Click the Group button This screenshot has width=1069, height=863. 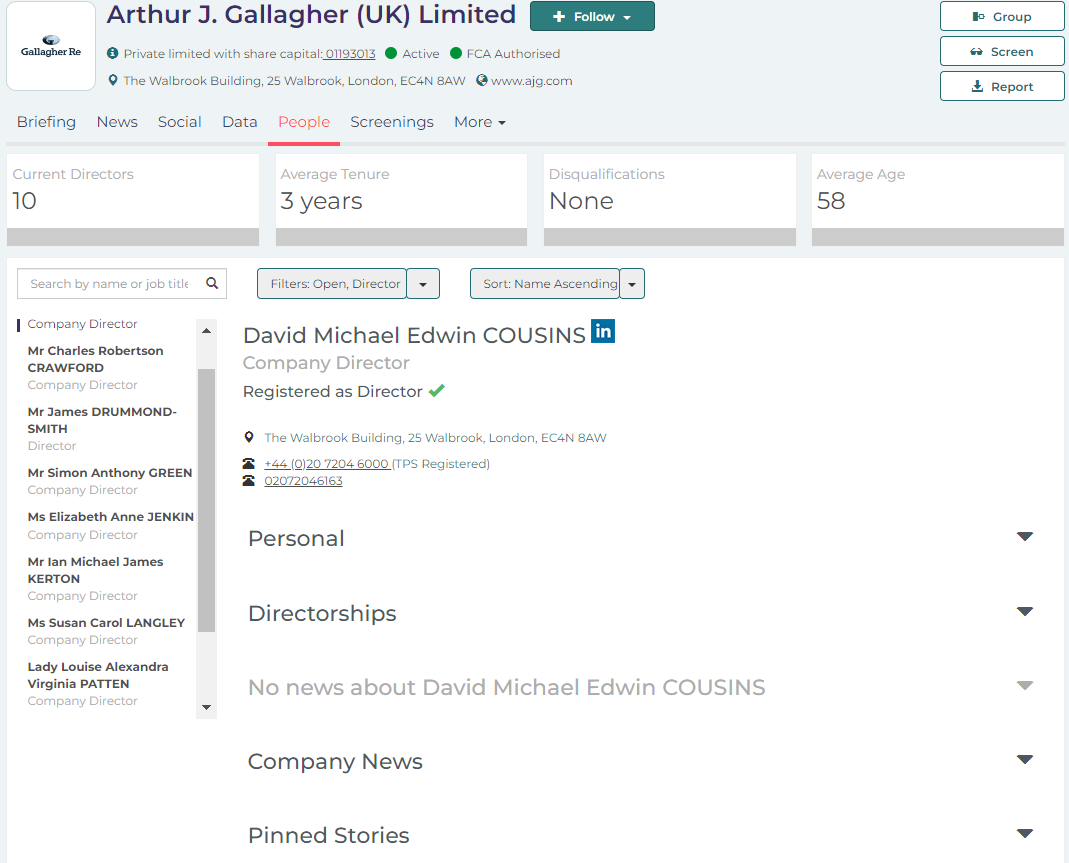(x=1002, y=16)
